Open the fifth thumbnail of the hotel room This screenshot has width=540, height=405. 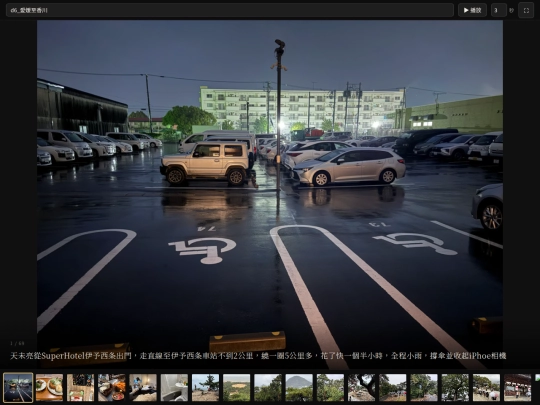pos(143,387)
